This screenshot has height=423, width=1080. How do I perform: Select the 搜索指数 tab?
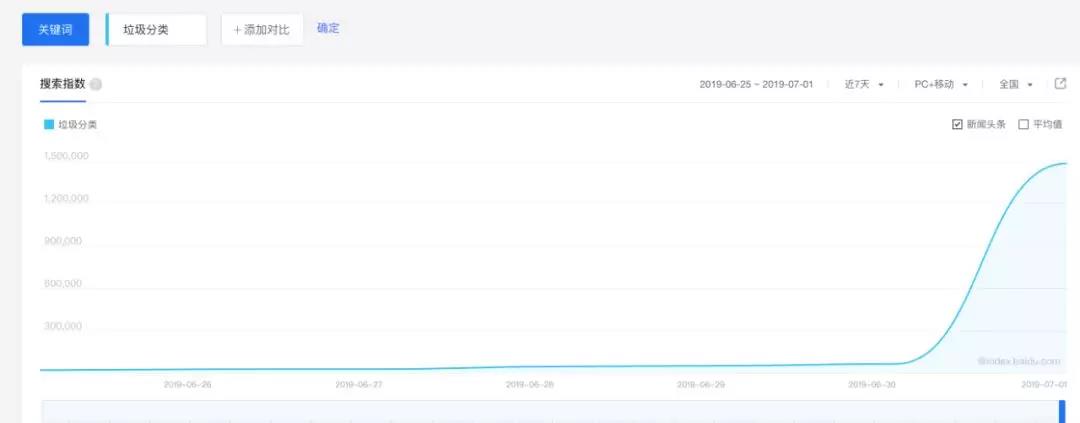pyautogui.click(x=63, y=84)
